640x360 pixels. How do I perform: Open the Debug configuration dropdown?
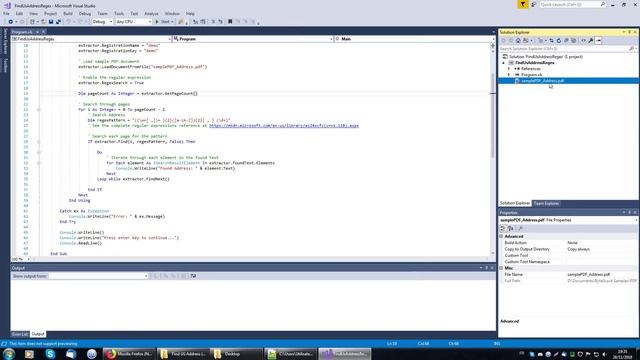(x=102, y=22)
